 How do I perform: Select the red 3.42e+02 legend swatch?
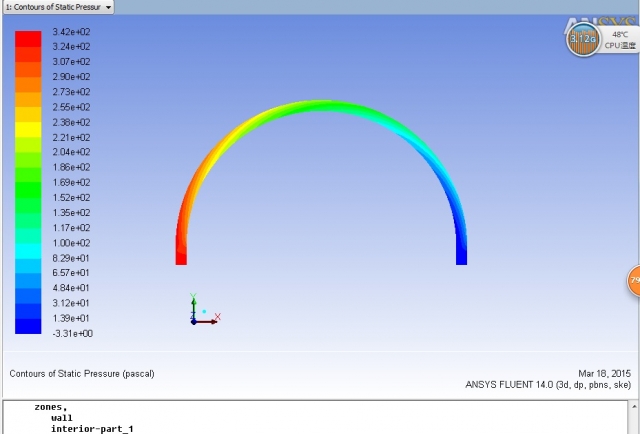tap(28, 36)
